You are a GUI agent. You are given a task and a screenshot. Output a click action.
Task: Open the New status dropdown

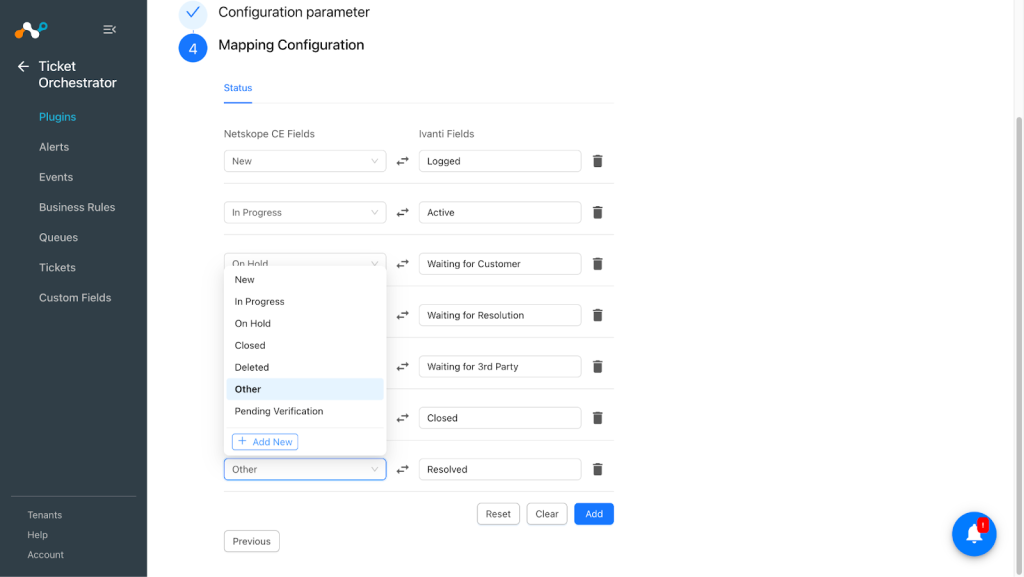point(305,161)
